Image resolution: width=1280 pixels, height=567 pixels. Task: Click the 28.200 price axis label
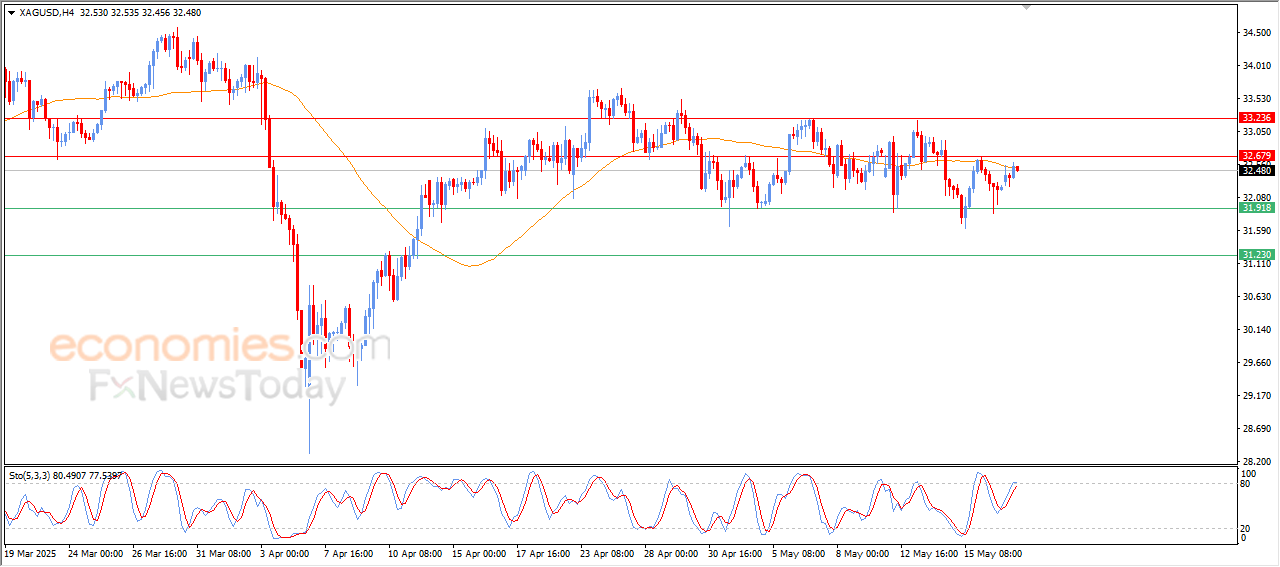[x=1256, y=462]
